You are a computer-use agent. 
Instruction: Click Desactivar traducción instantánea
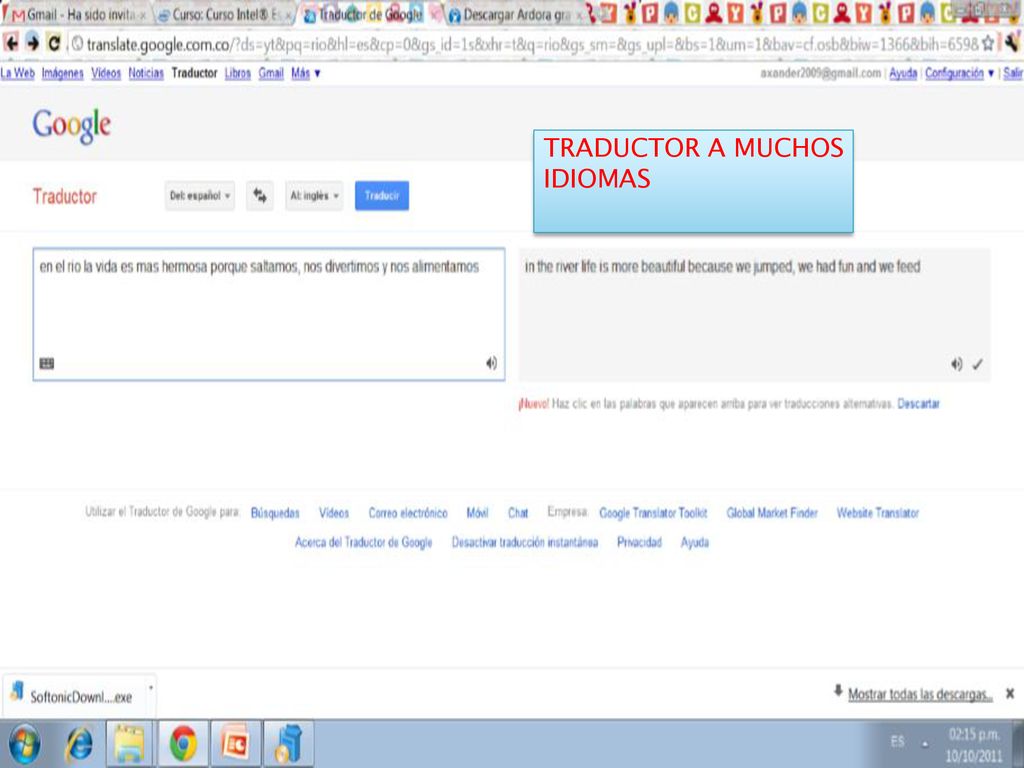tap(525, 542)
